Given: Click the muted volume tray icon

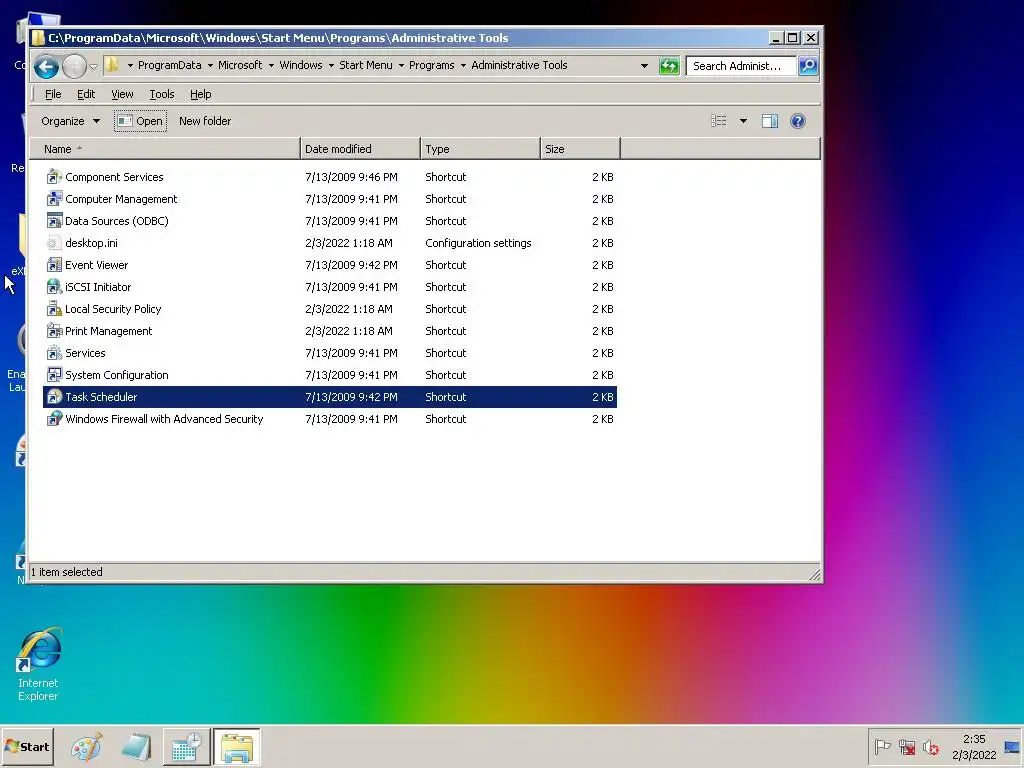Looking at the screenshot, I should coord(931,746).
